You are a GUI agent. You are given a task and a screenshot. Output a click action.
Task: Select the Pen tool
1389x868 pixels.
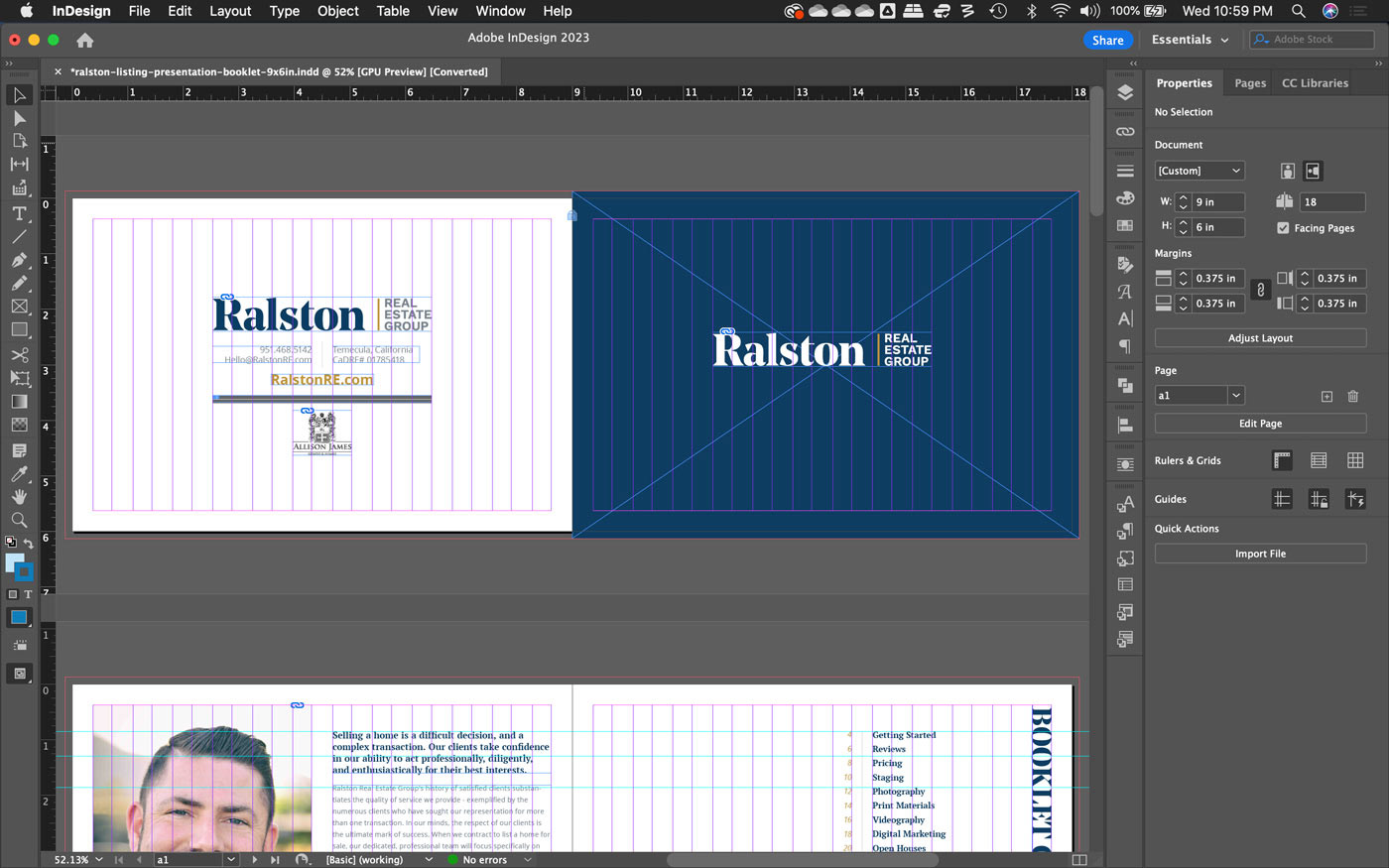[x=19, y=260]
